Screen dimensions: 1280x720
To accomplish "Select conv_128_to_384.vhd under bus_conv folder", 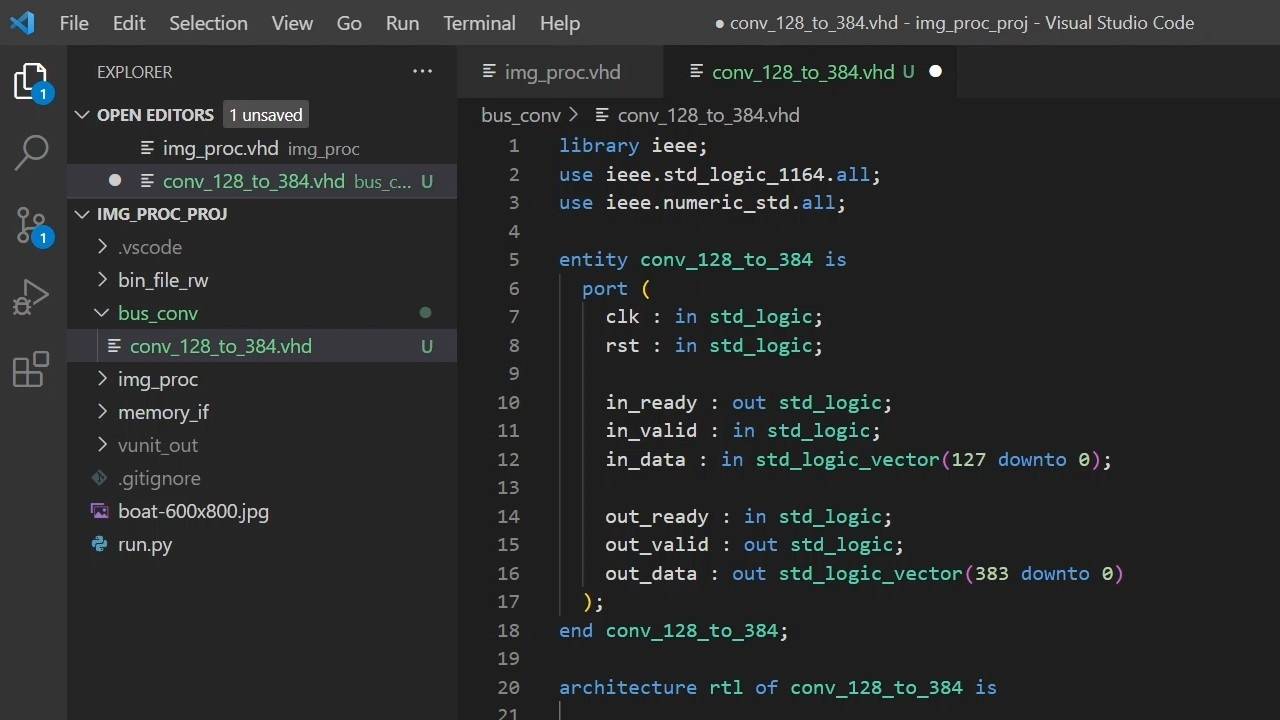I will (262, 346).
